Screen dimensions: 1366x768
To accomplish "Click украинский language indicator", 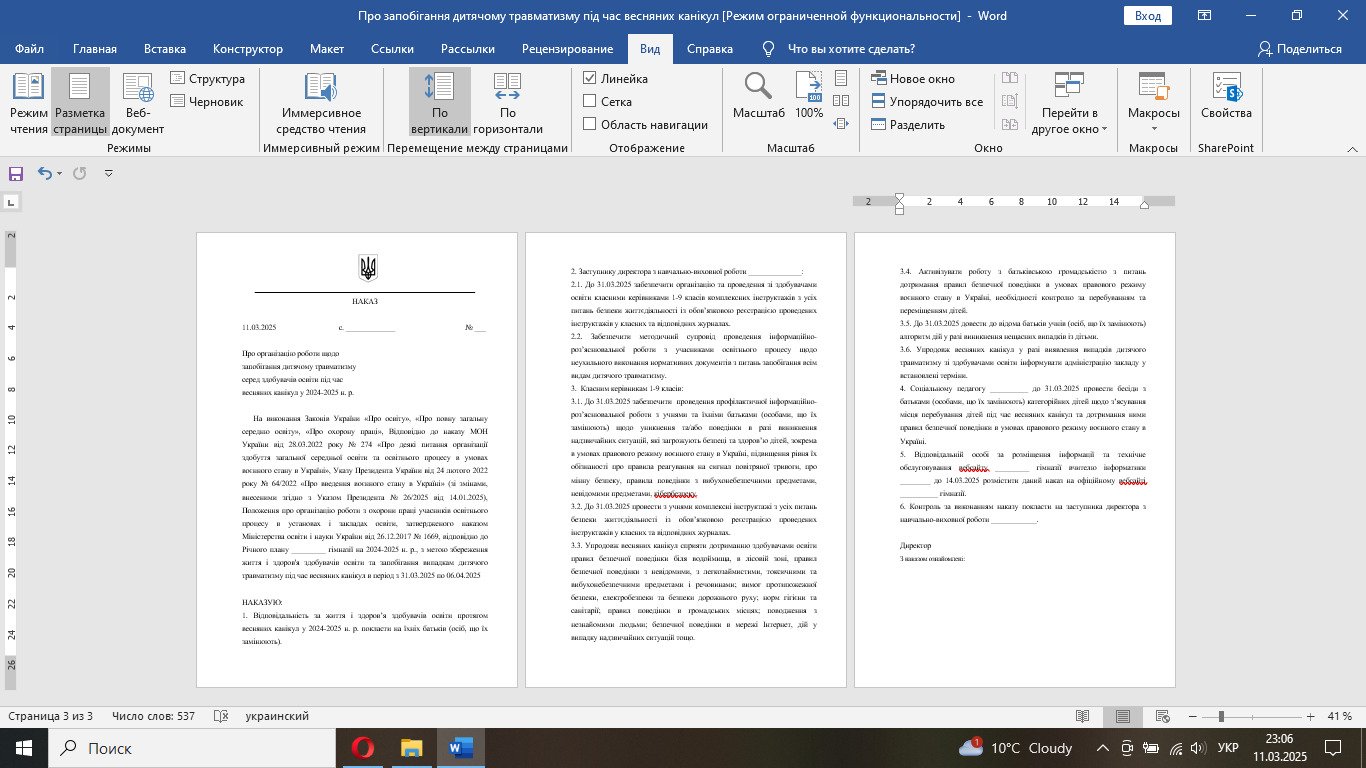I will click(277, 717).
